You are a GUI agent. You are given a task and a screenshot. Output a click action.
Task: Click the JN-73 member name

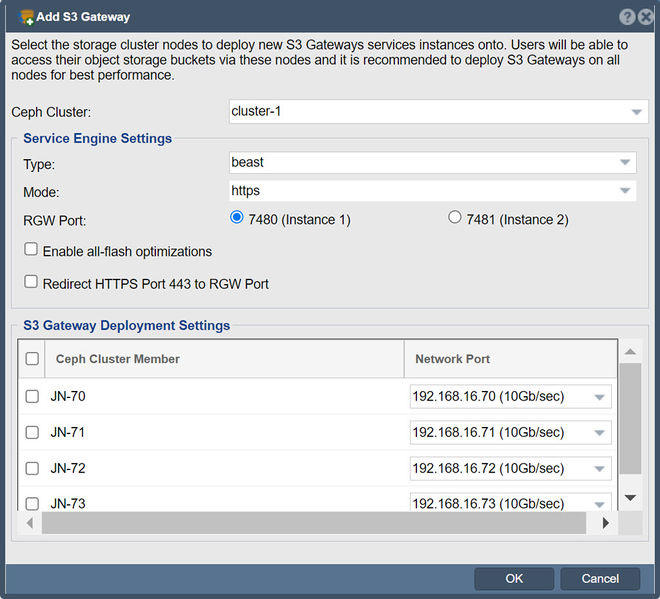pos(68,503)
